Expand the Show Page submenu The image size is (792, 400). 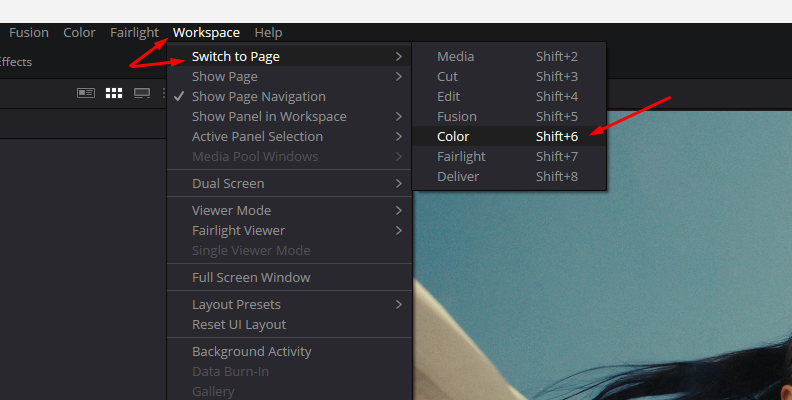pos(289,76)
